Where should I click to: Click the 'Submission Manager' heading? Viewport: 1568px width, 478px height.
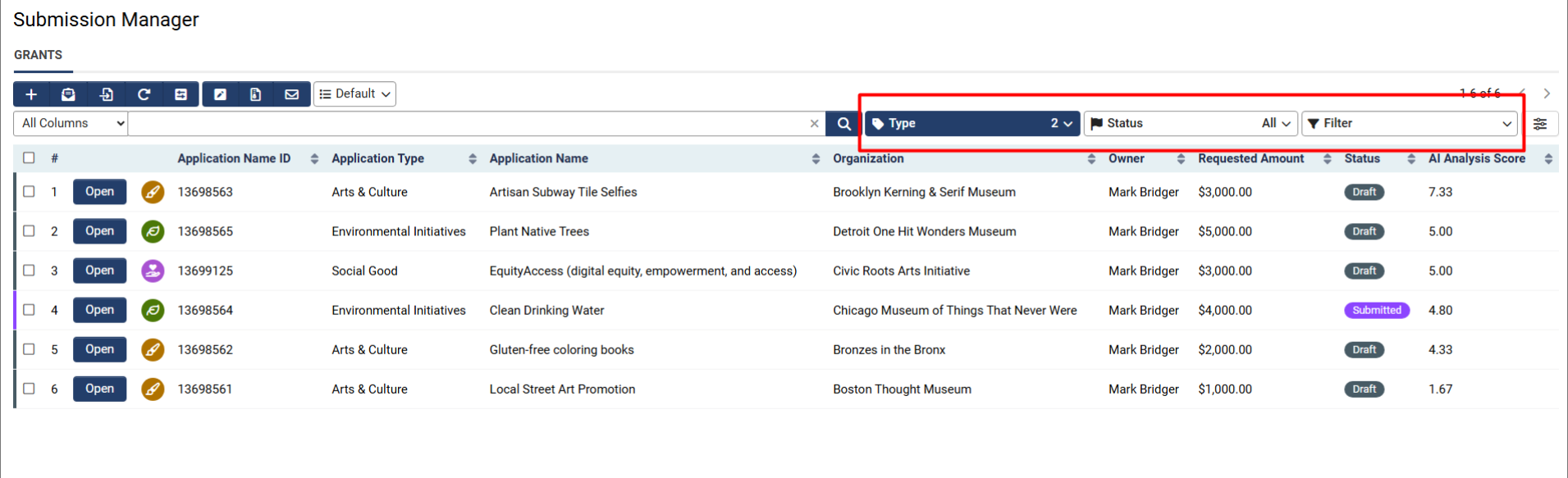[x=106, y=20]
